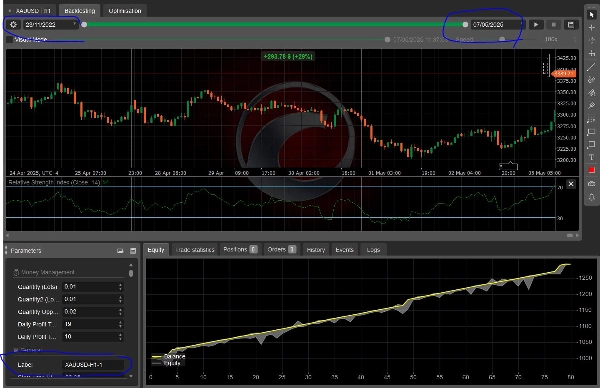Open backtesting settings gear icon

point(13,24)
